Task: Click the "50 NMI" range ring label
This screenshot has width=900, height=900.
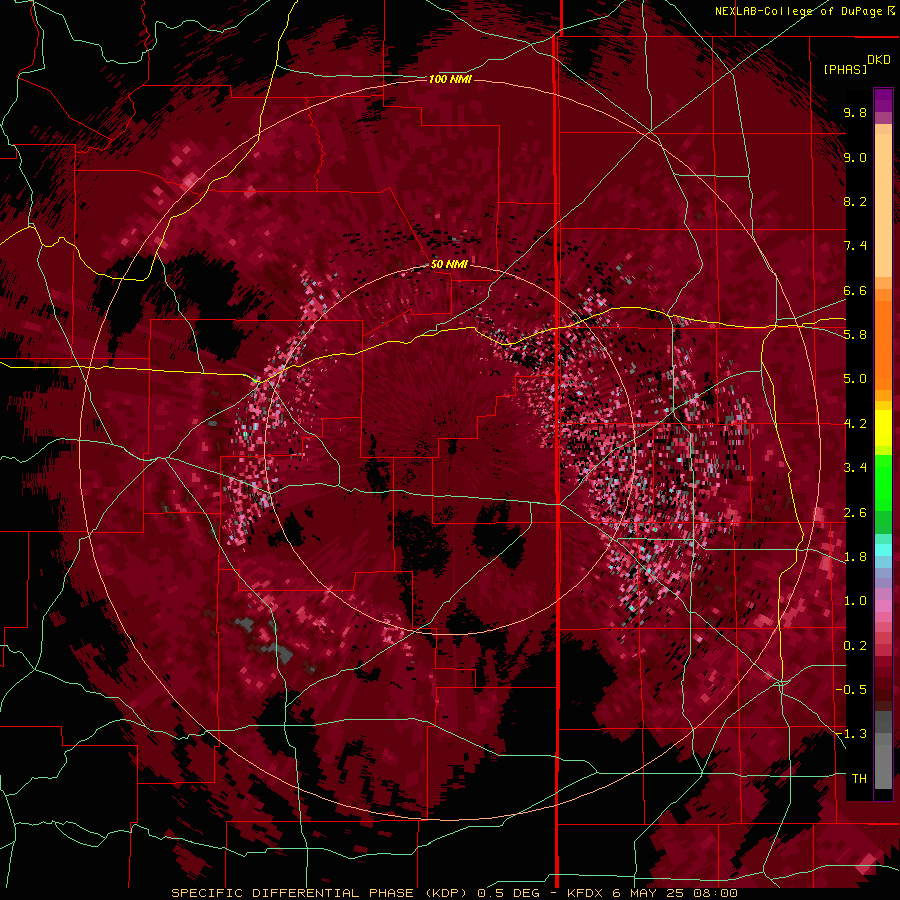Action: point(449,265)
